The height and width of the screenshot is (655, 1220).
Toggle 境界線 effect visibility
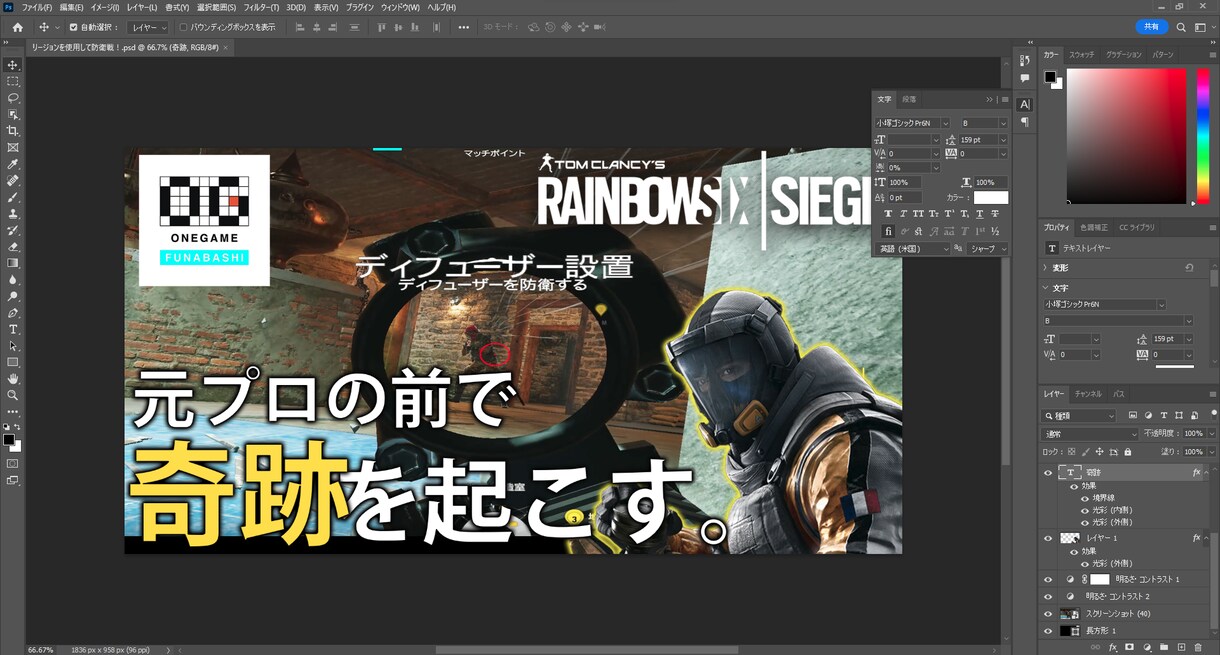[1084, 498]
